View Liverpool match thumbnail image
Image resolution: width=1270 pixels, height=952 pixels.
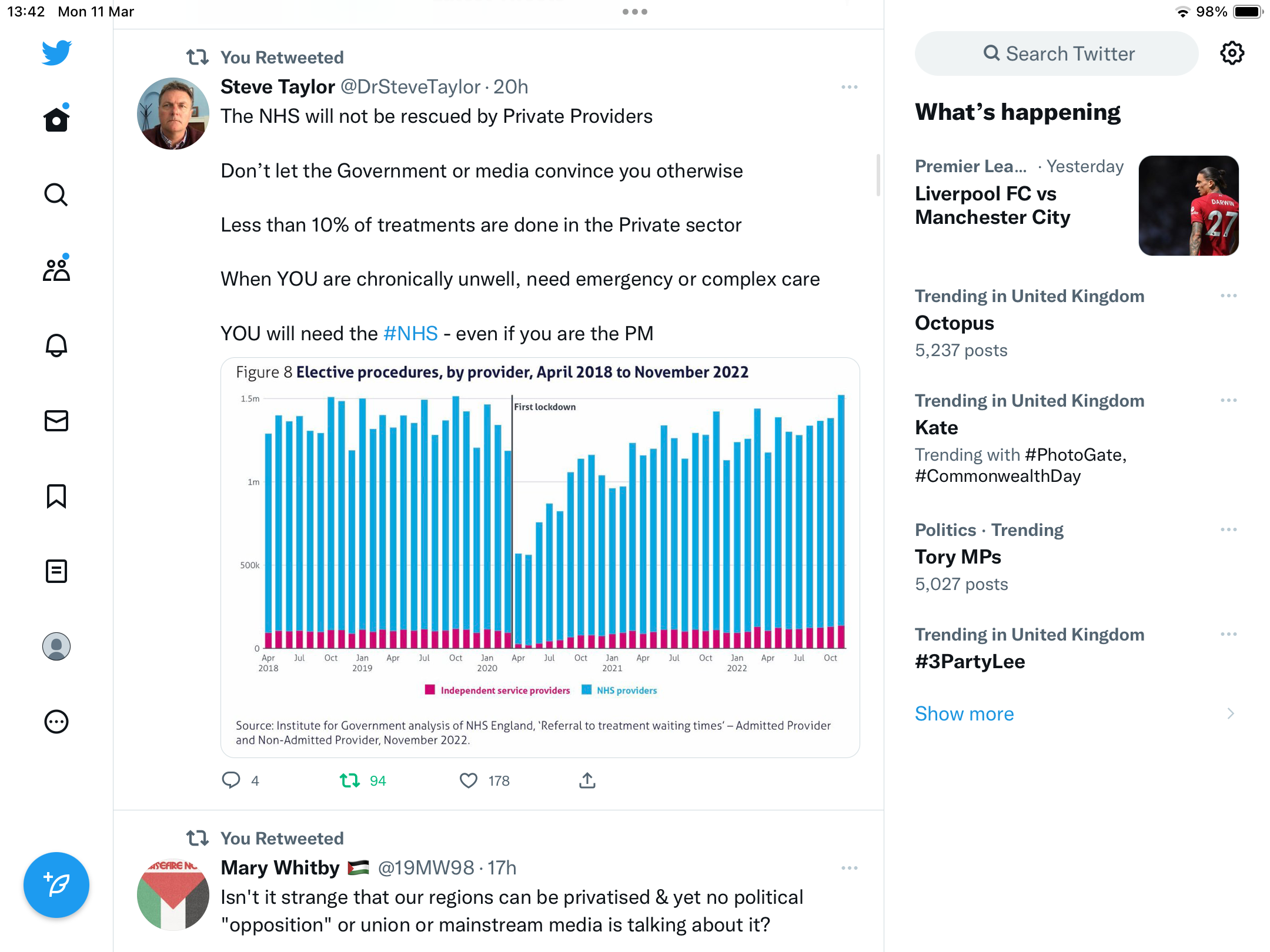tap(1188, 206)
